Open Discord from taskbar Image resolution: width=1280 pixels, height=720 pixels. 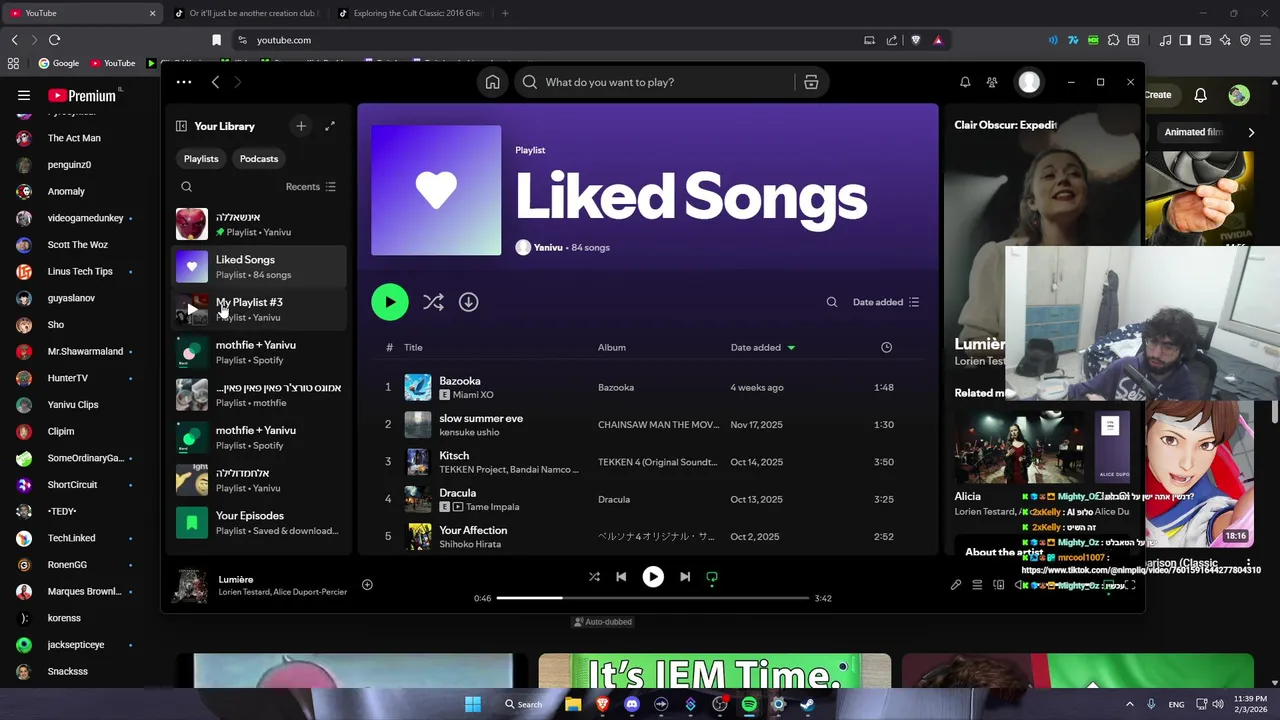(631, 704)
